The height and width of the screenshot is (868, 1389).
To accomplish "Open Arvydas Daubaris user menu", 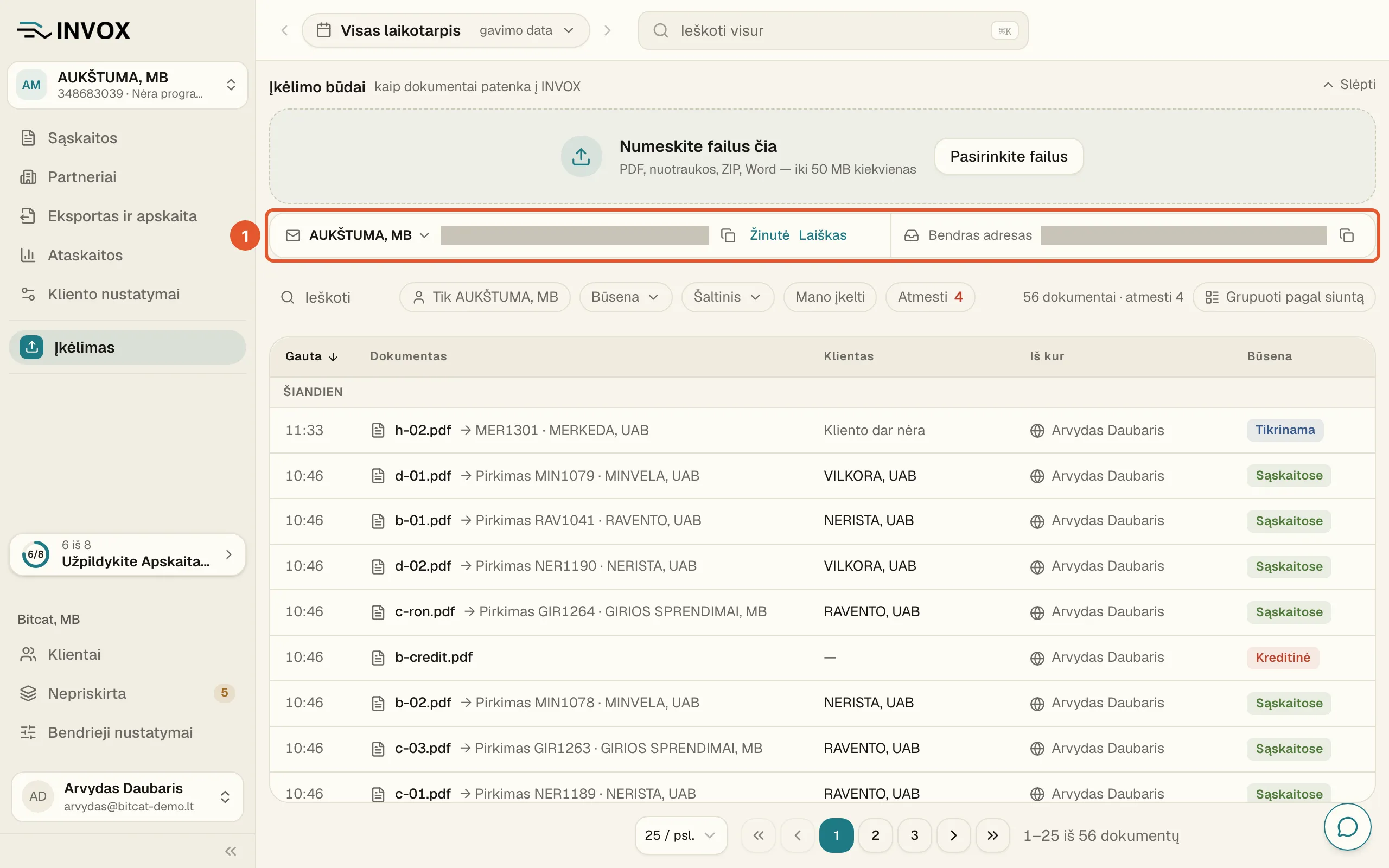I will pyautogui.click(x=128, y=797).
